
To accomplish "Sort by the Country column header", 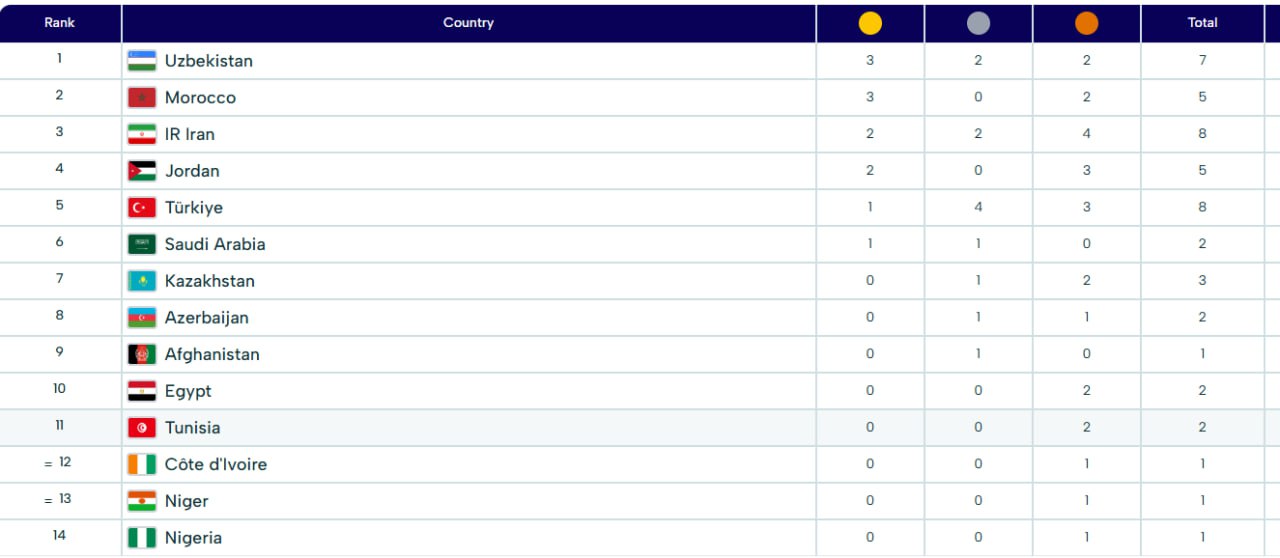I will (468, 23).
